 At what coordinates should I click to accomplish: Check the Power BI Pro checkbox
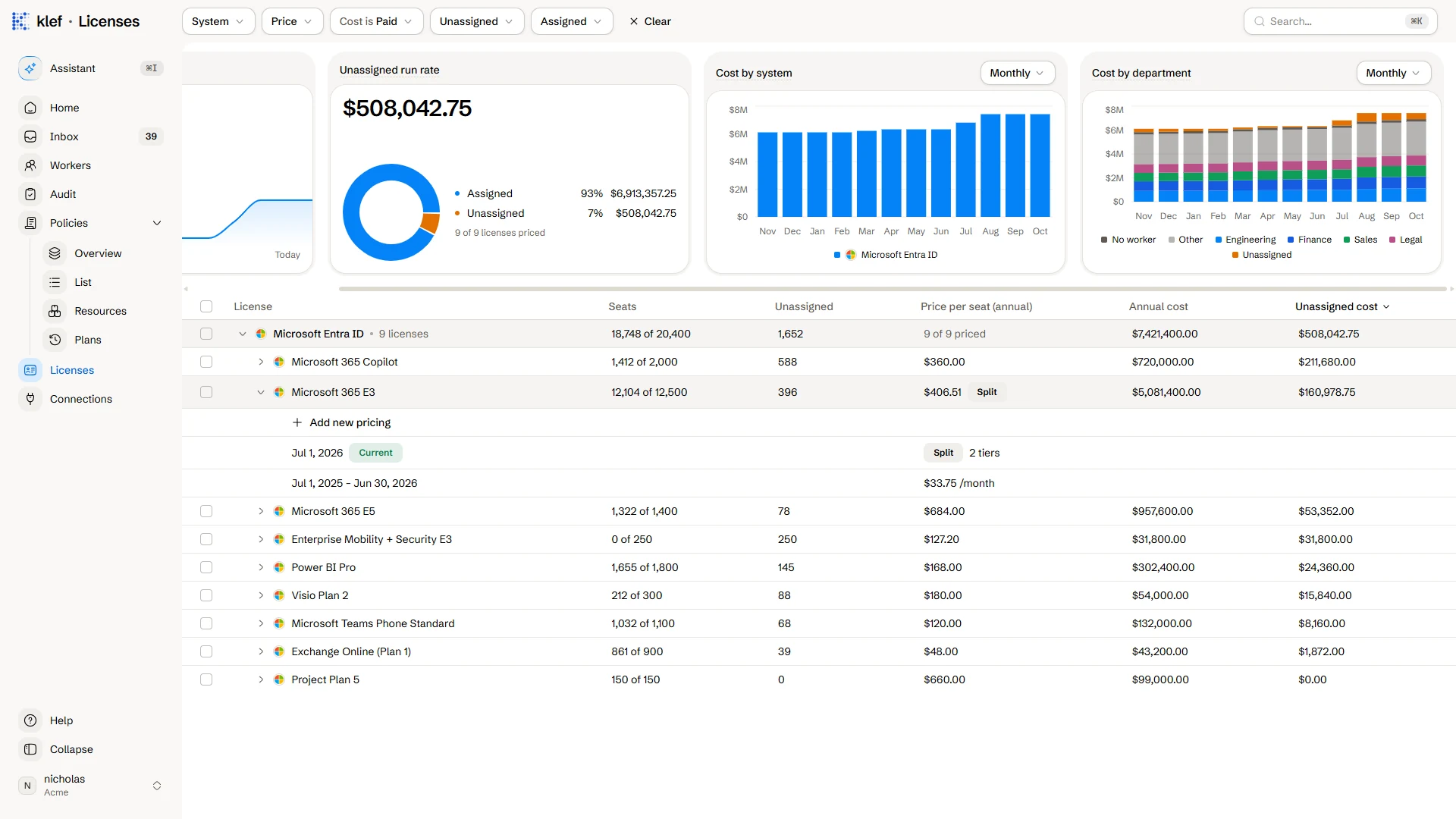tap(206, 567)
